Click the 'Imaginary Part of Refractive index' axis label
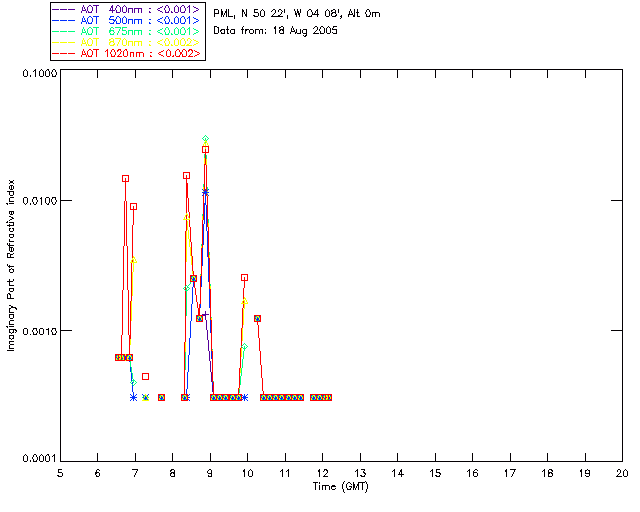The width and height of the screenshot is (640, 512). (x=11, y=265)
